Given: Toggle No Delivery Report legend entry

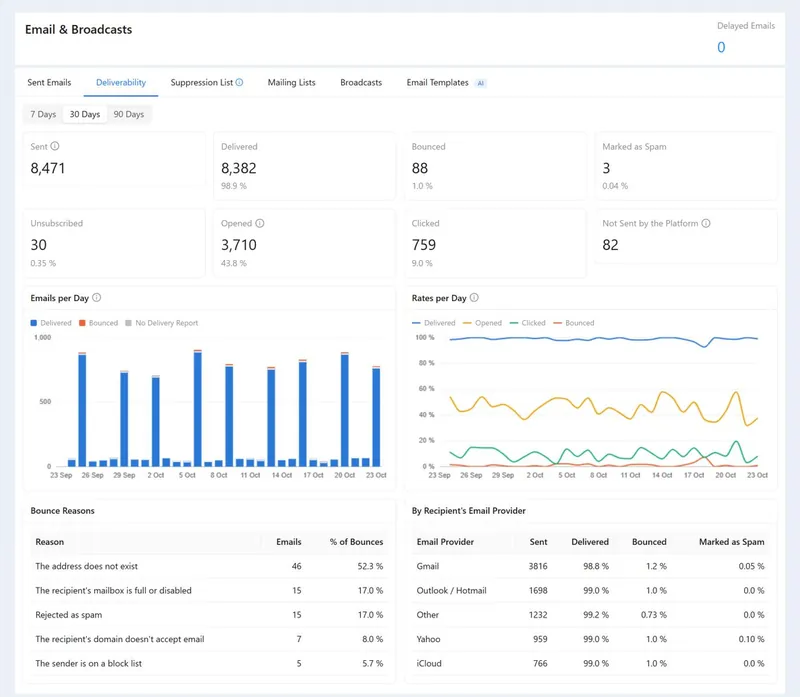Looking at the screenshot, I should (x=162, y=323).
